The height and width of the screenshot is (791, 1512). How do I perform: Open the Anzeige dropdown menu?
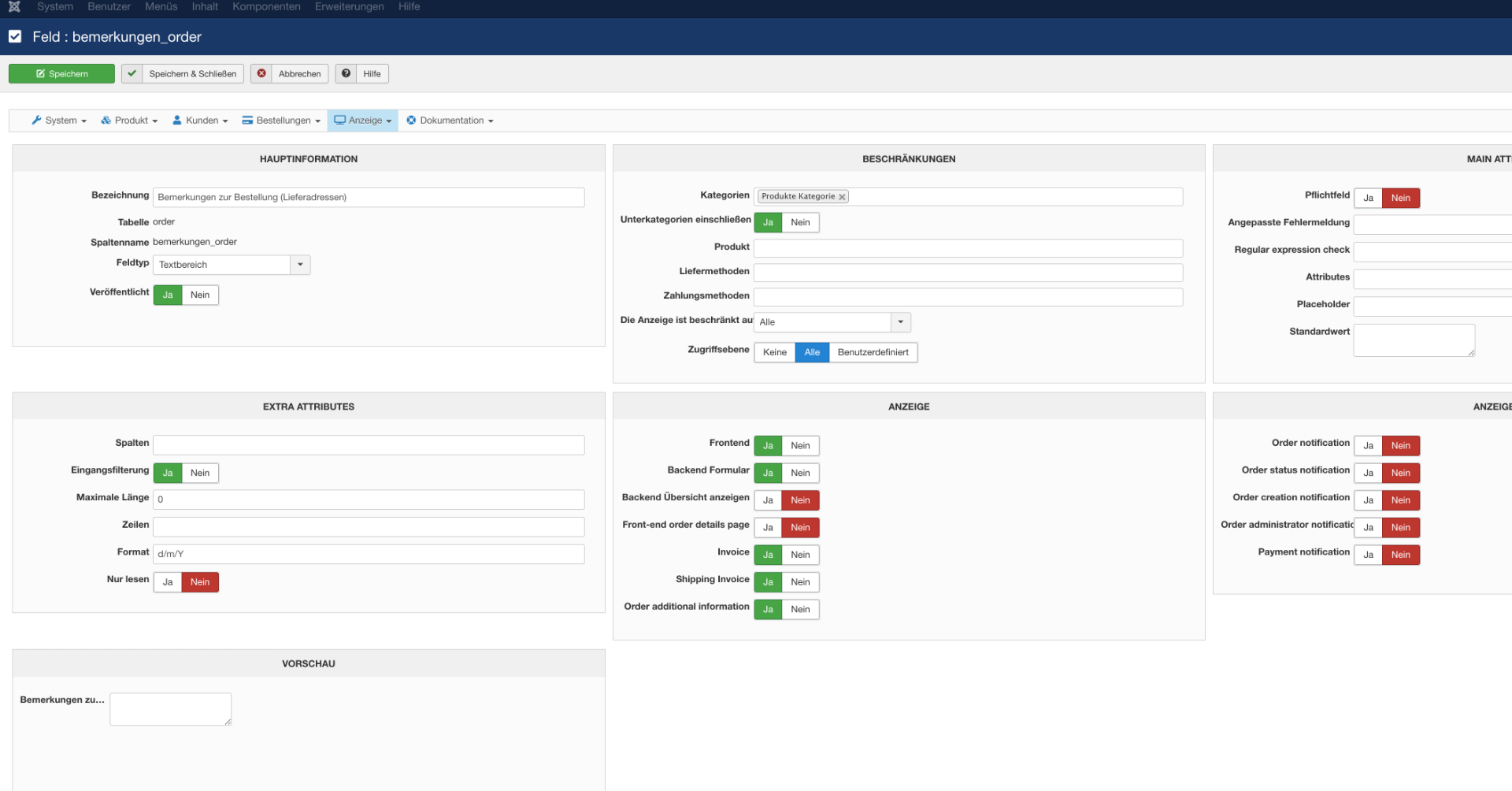(363, 121)
